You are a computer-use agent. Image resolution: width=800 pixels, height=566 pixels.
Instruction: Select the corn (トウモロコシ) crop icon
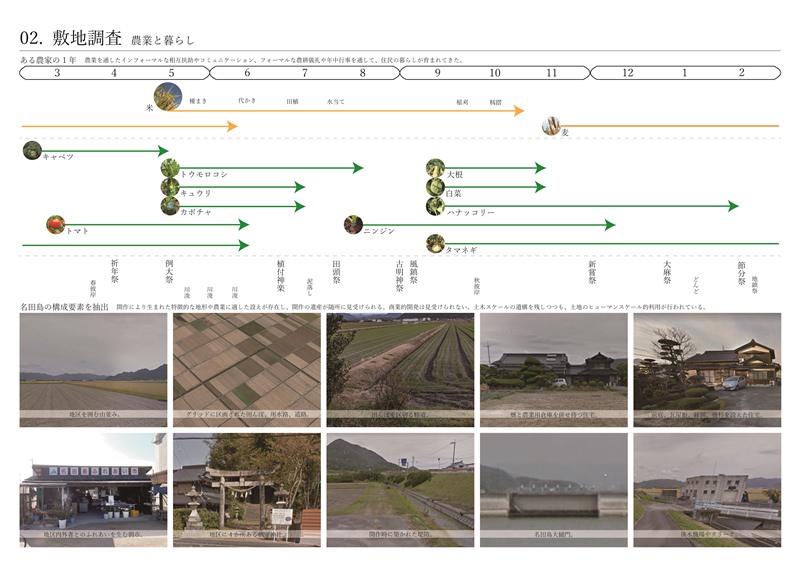170,168
